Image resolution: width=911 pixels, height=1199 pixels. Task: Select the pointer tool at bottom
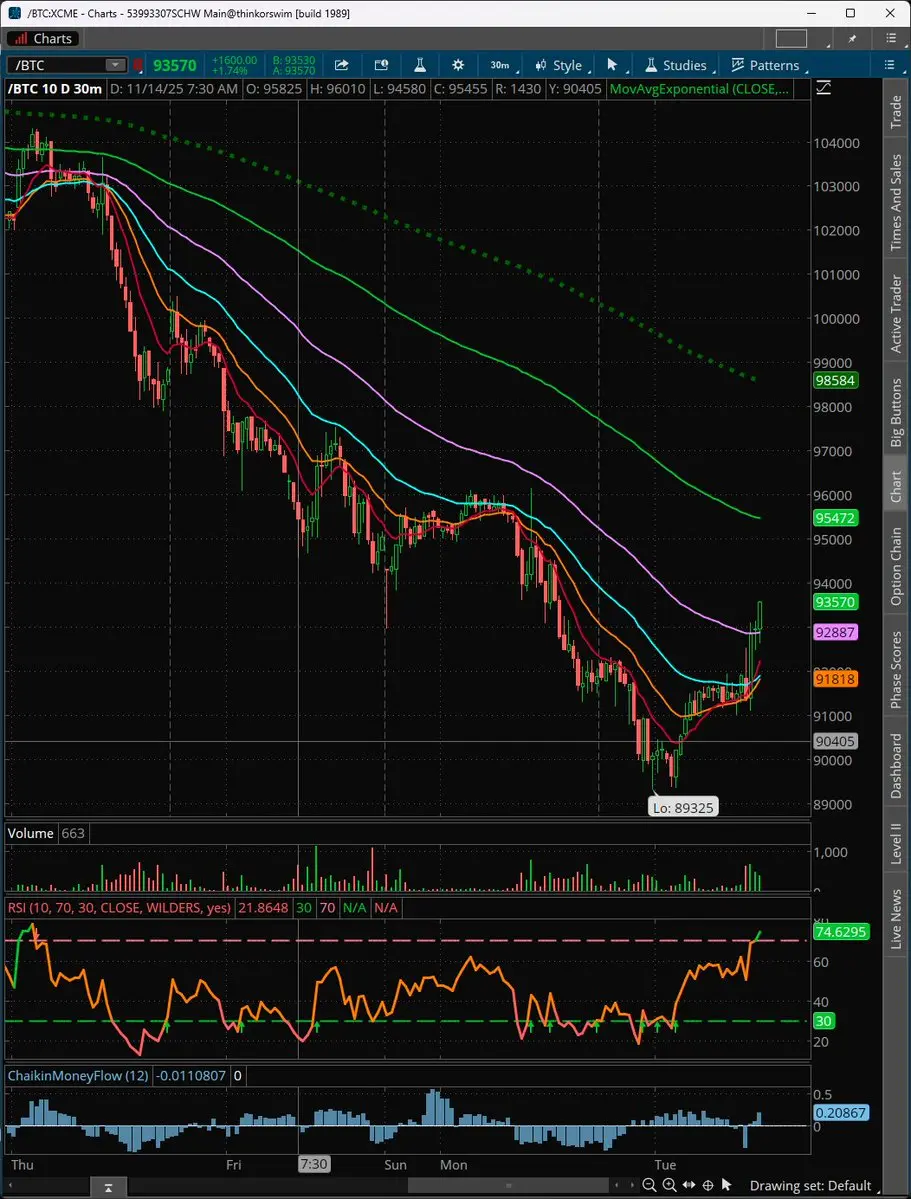(727, 1185)
